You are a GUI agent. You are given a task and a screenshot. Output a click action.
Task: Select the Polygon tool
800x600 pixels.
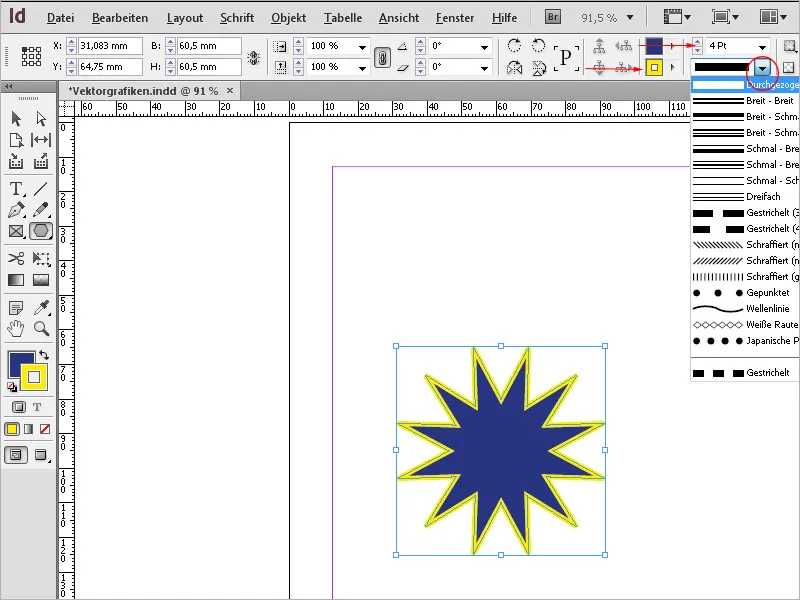[41, 231]
